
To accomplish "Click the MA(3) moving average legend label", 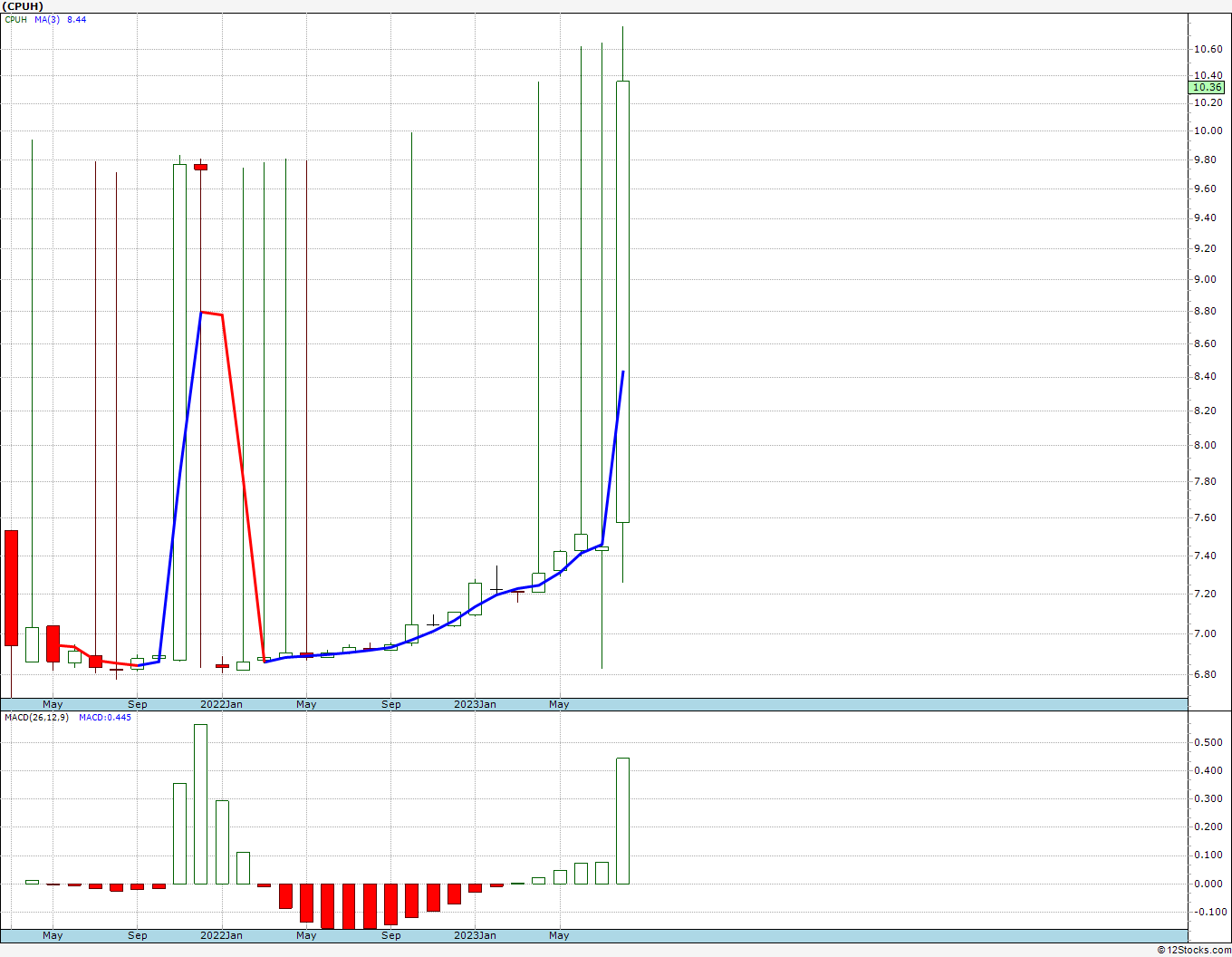I will pos(47,19).
